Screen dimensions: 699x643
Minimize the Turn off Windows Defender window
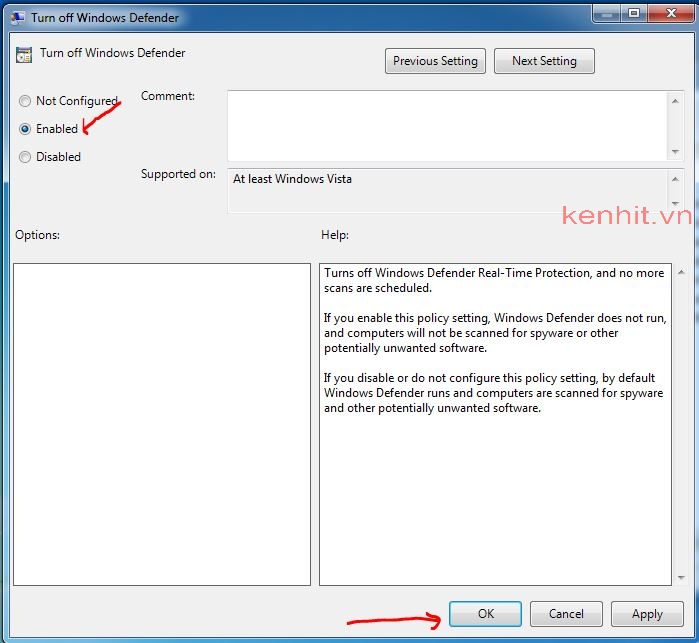tap(607, 13)
